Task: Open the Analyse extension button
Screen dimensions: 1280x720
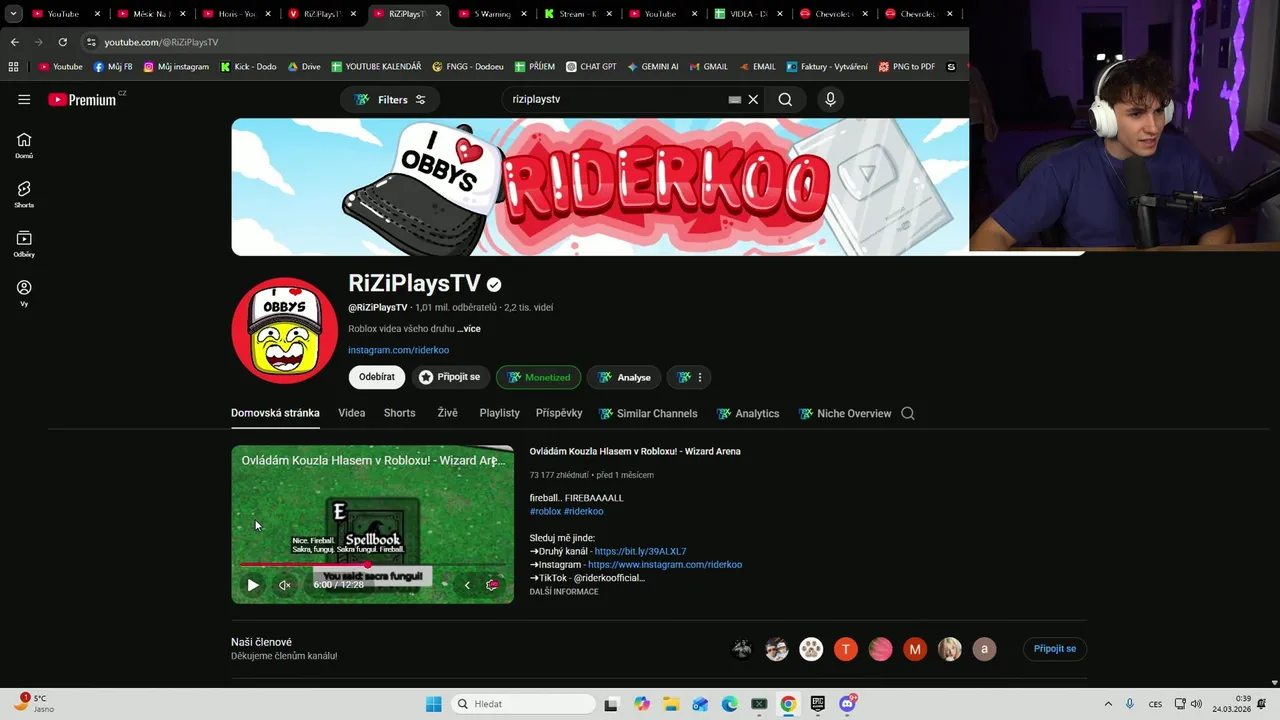Action: pos(624,377)
